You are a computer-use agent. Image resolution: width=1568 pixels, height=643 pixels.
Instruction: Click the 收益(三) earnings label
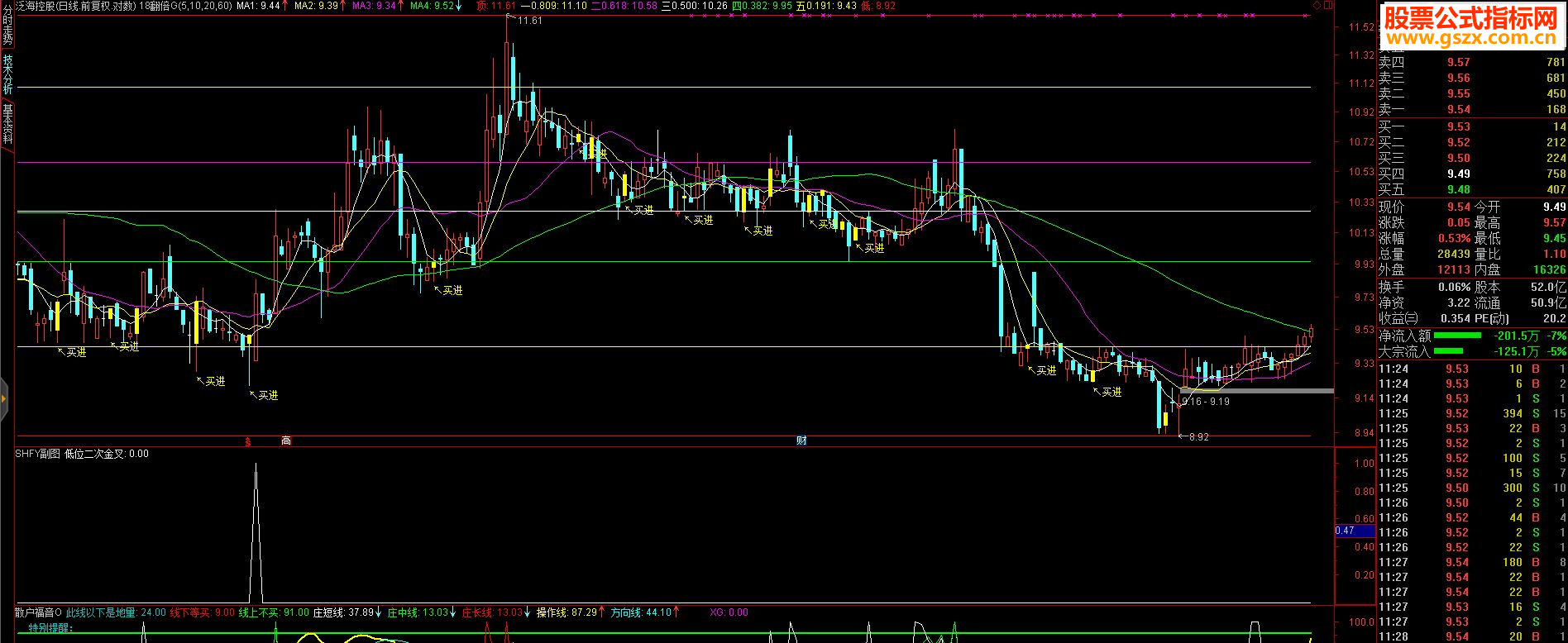coord(1398,318)
